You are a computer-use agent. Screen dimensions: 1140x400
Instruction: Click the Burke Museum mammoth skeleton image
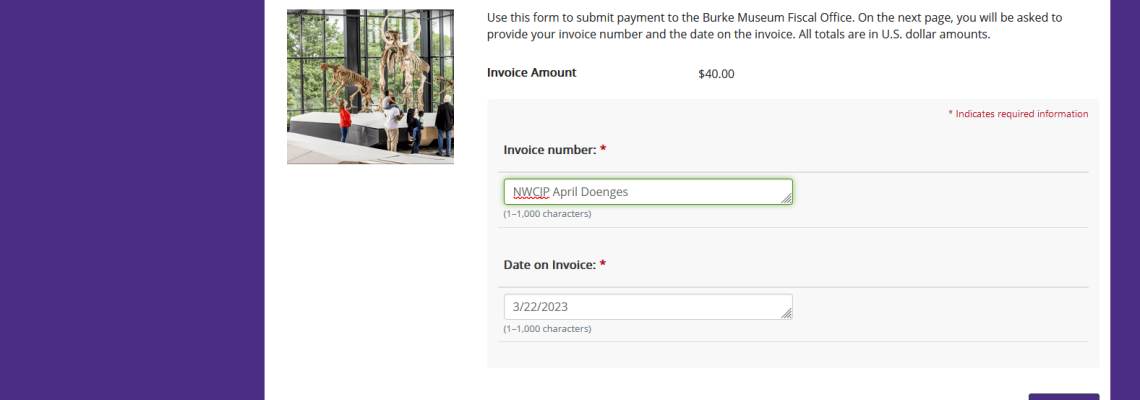(370, 87)
